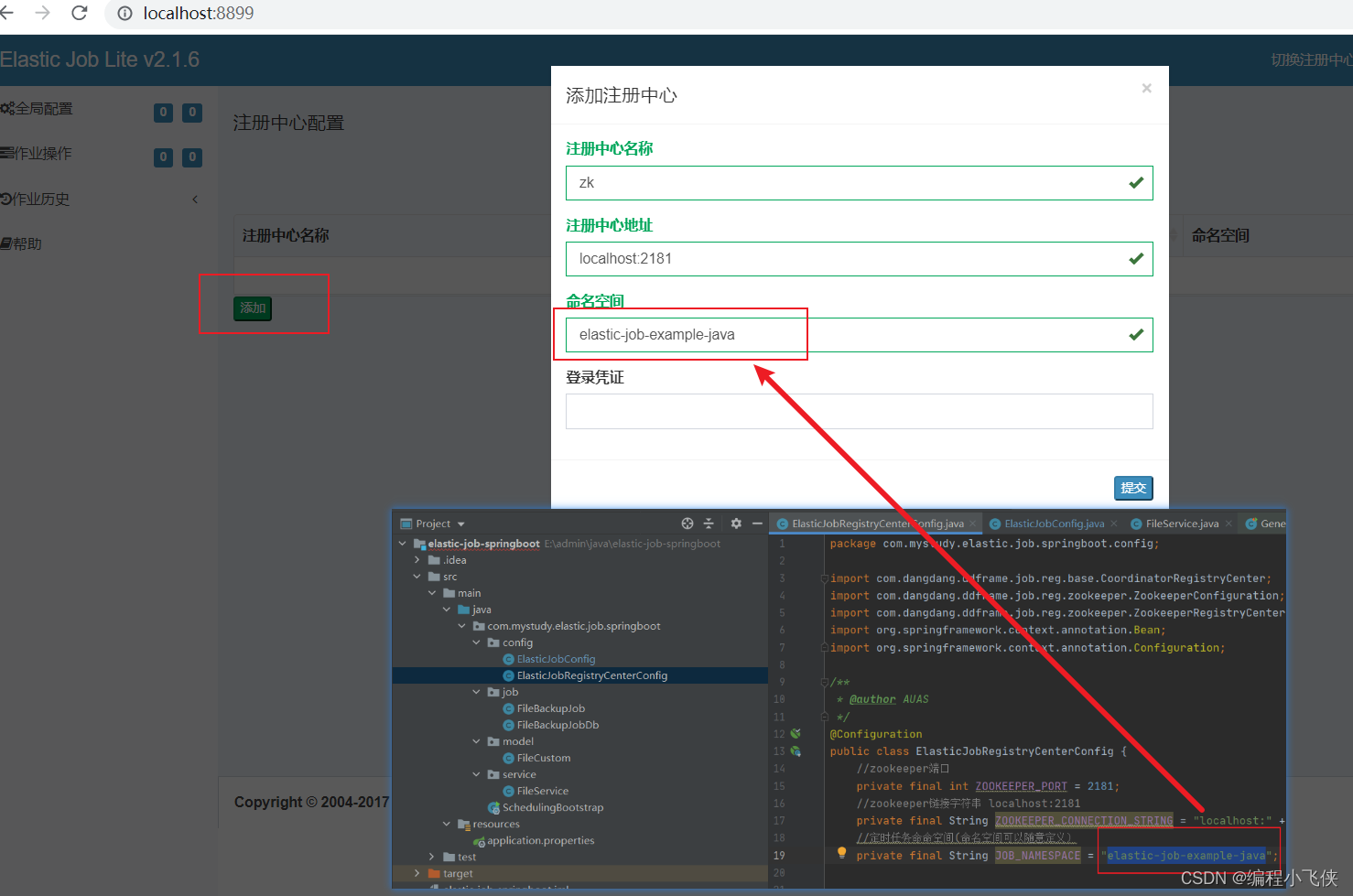1353x896 pixels.
Task: Collapse the service package chevron
Action: [476, 774]
